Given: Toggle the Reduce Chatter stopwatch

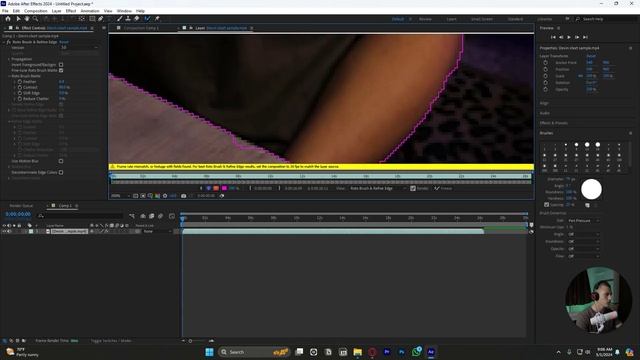Looking at the screenshot, I should [x=20, y=99].
